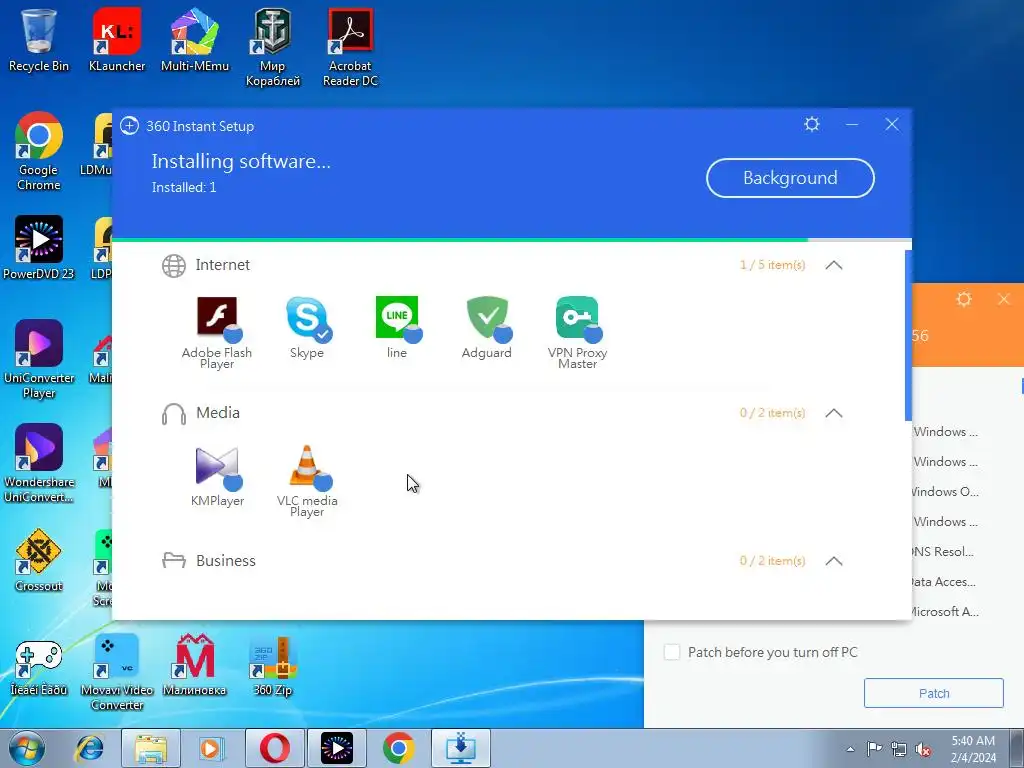The width and height of the screenshot is (1024, 768).
Task: Click the 'Installed: 1' status text
Action: 184,187
